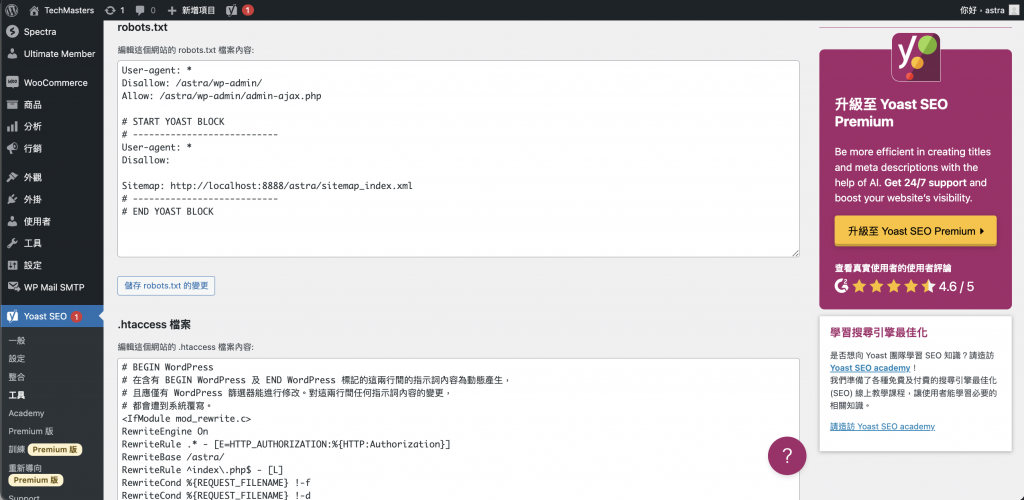Save changes with 儲存 robots.txt 的變更
Screen dimensions: 1024x500
166,286
